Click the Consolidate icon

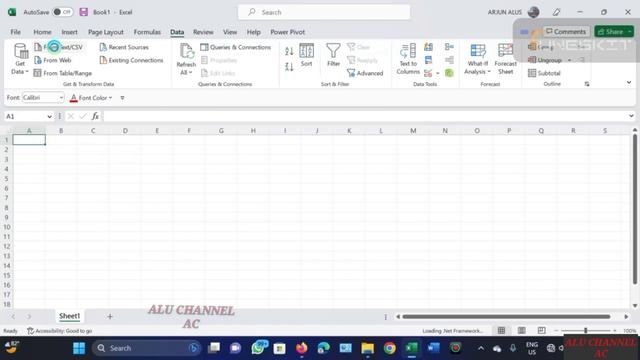[449, 47]
